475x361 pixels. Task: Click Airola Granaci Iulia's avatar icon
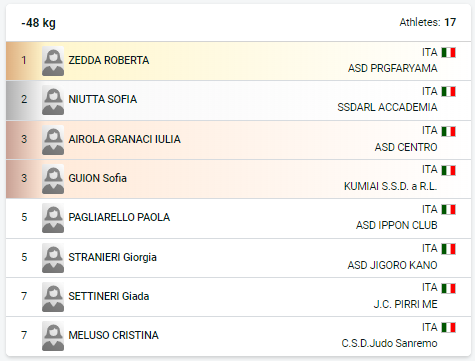tap(53, 140)
